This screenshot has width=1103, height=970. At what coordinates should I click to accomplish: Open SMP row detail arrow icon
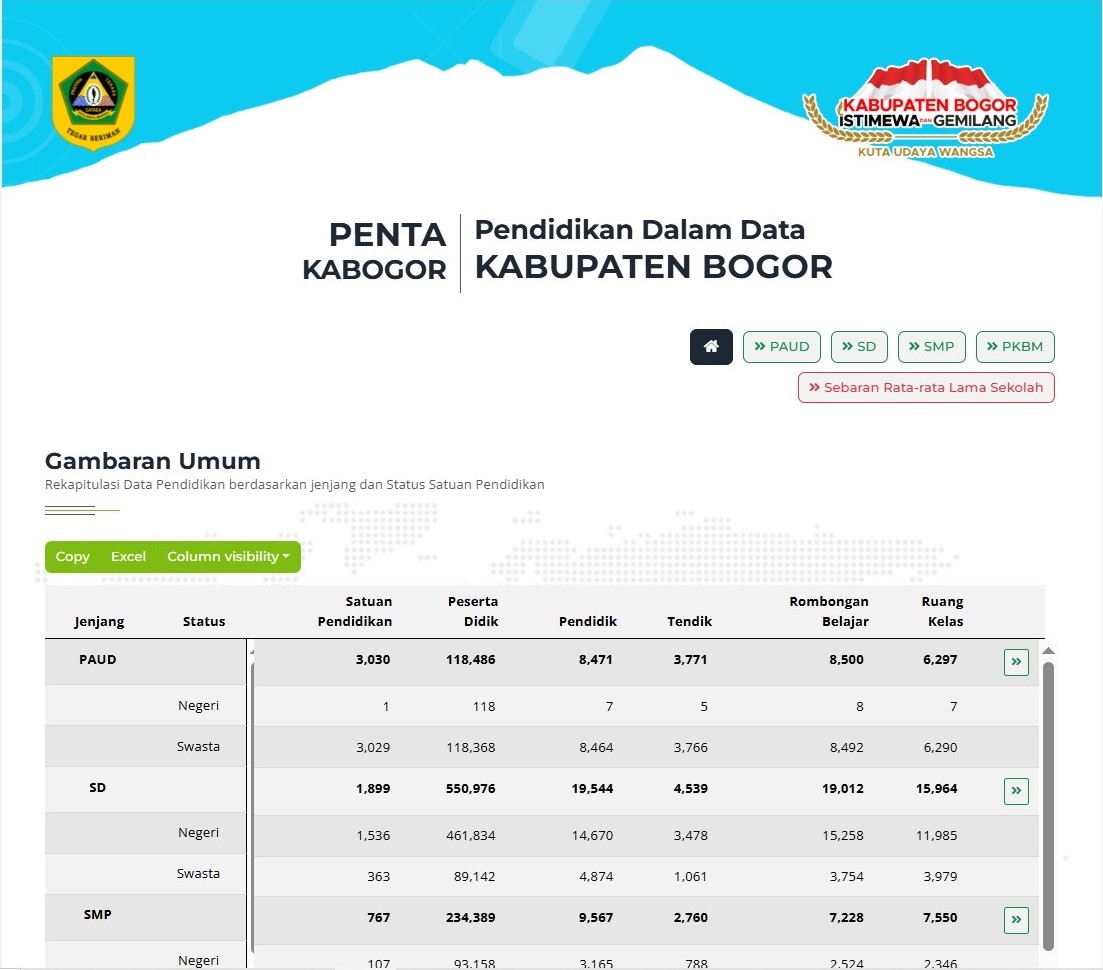1016,919
